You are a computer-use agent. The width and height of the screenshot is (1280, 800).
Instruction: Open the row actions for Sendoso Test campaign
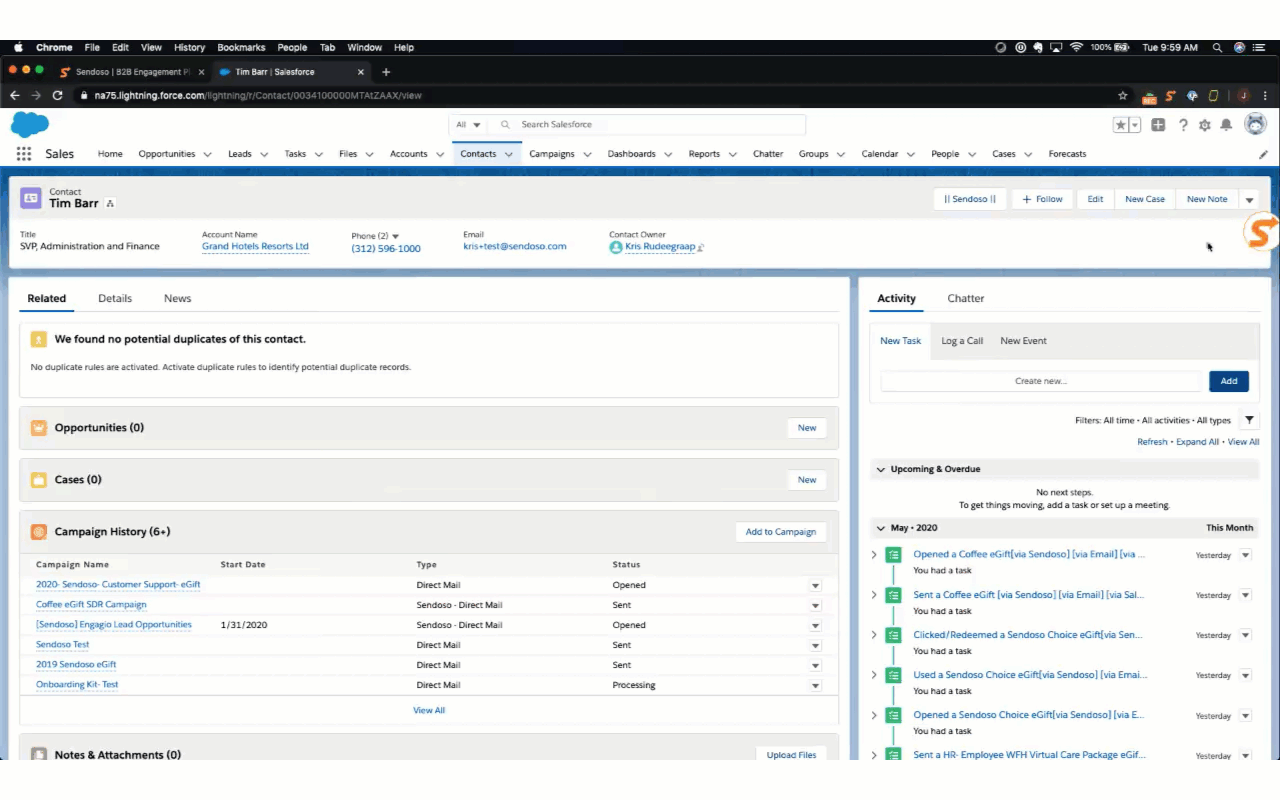(815, 644)
